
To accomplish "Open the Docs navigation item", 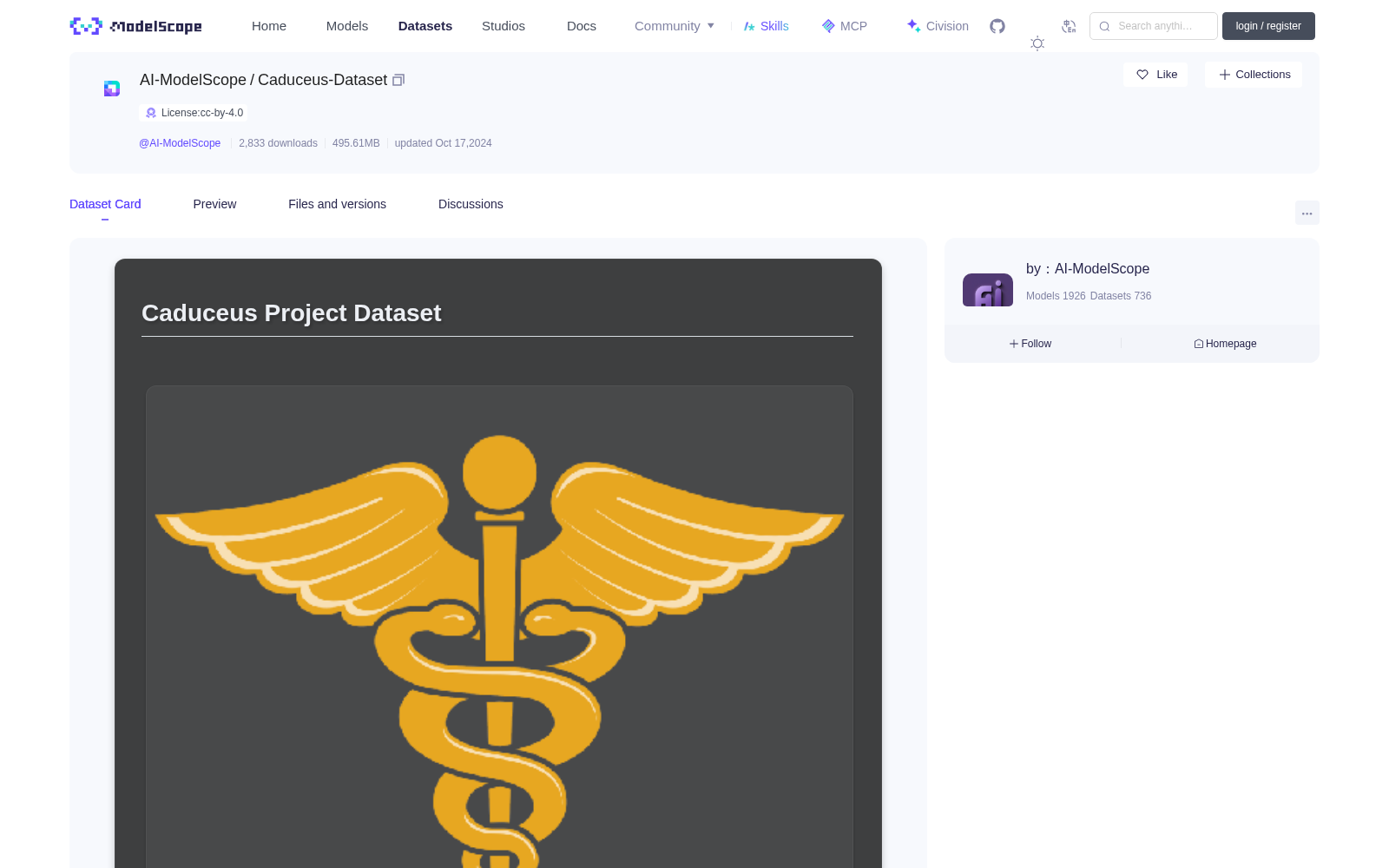I will click(582, 26).
